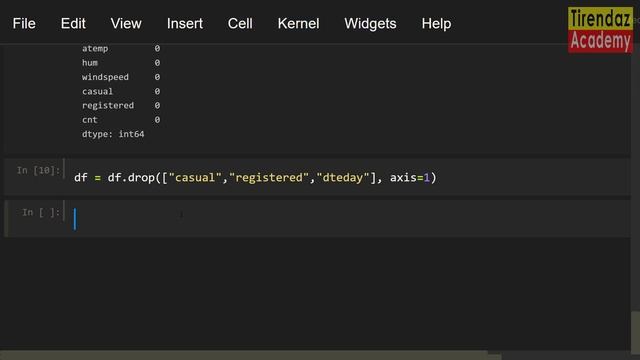This screenshot has height=360, width=640.
Task: Click the axis=1 argument in code
Action: click(410, 178)
